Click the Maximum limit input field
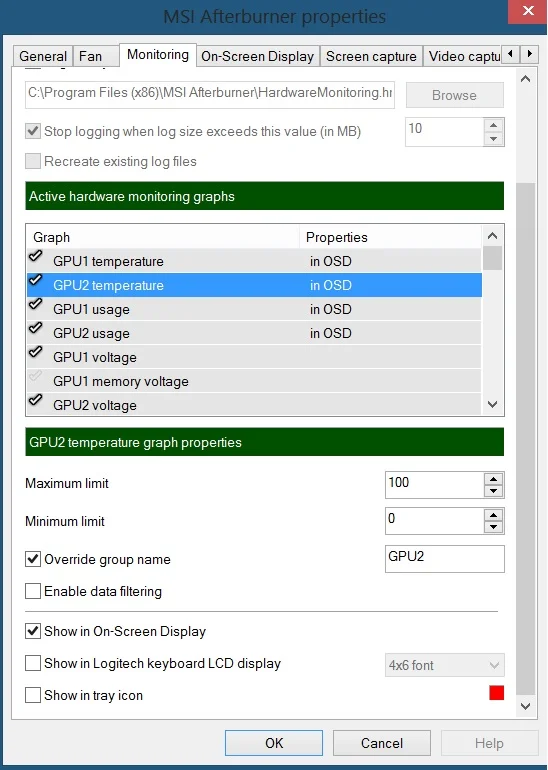This screenshot has width=548, height=770. click(435, 485)
